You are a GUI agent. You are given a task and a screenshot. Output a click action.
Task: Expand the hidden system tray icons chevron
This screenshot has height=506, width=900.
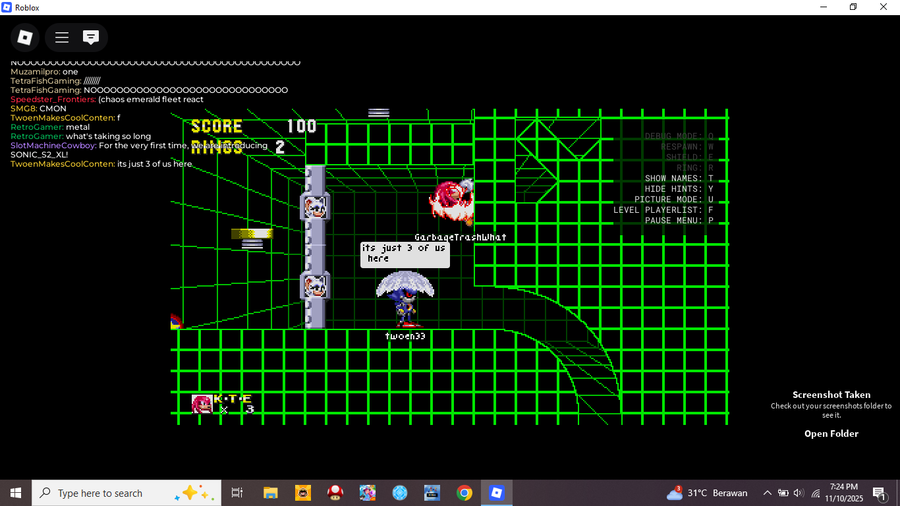[767, 493]
